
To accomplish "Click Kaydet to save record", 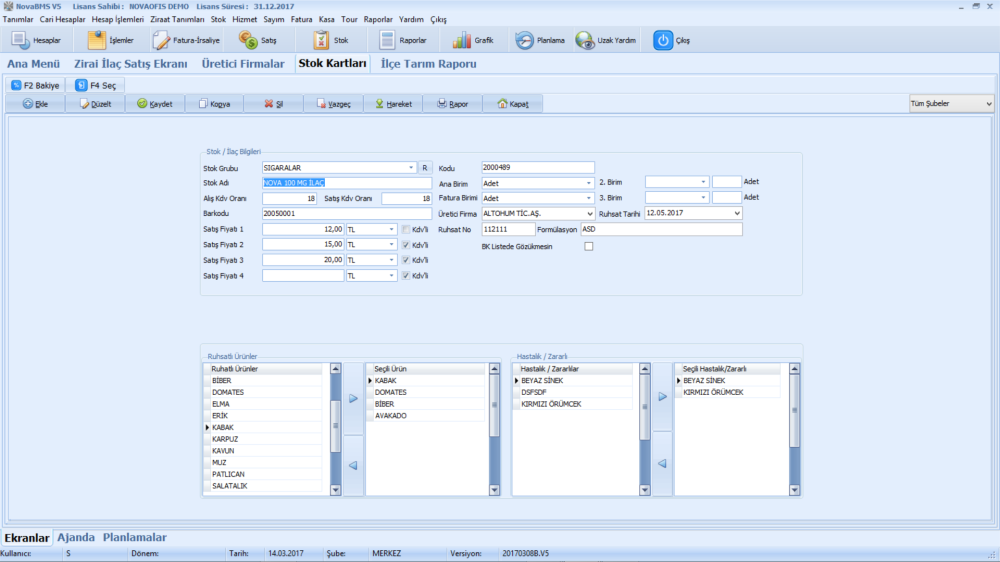I will (155, 103).
